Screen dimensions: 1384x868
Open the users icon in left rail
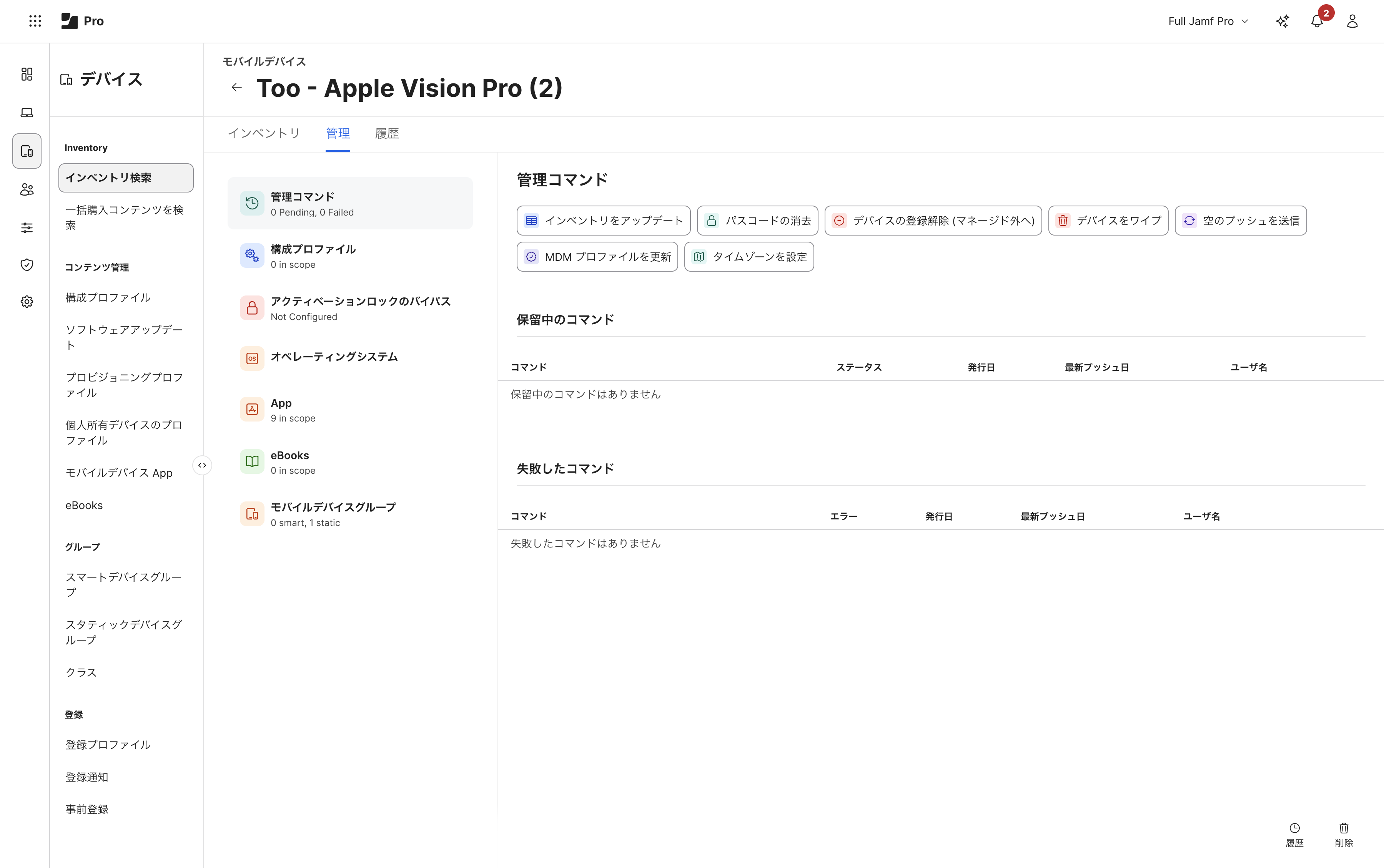click(27, 189)
